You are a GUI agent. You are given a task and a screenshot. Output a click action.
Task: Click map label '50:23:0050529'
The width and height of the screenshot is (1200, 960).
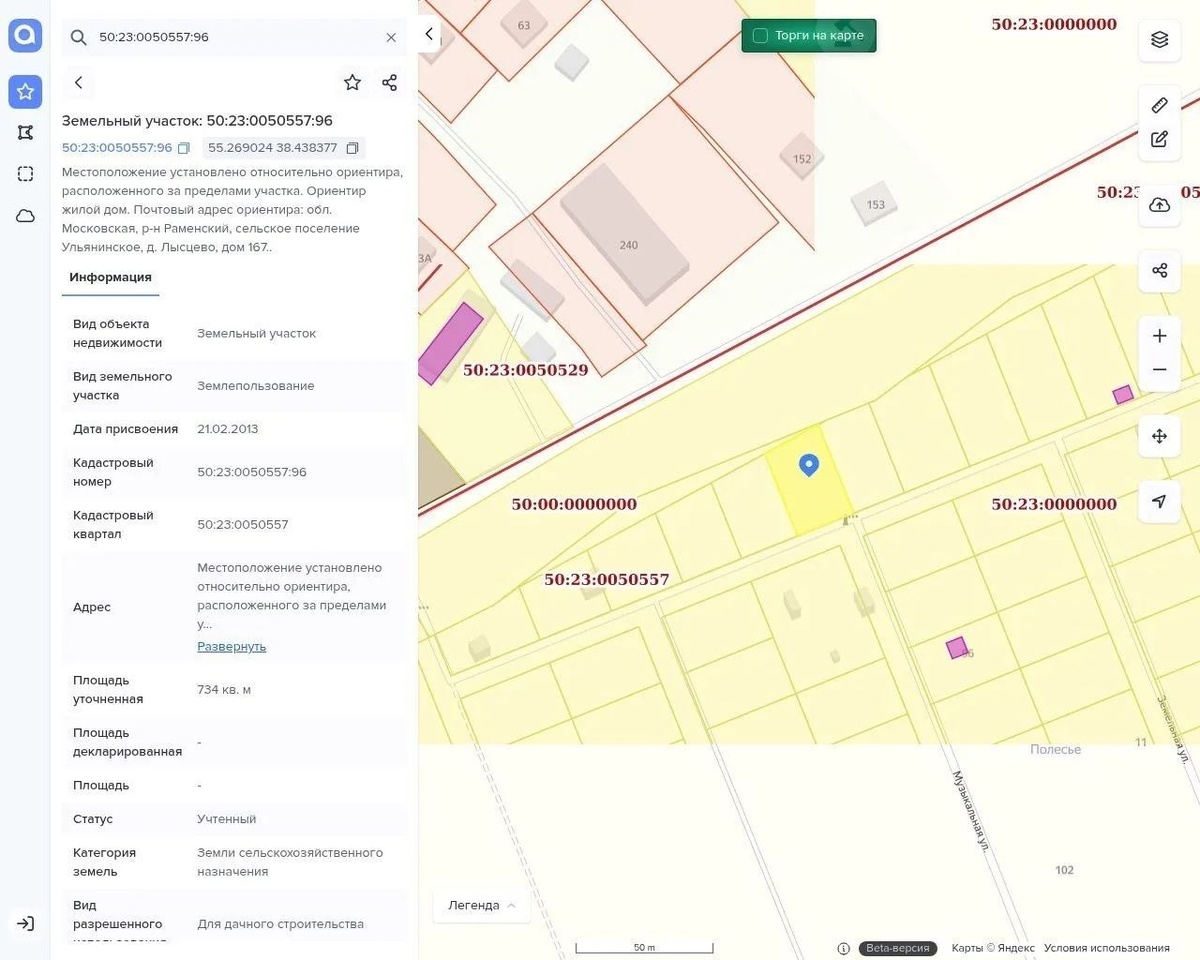525,370
